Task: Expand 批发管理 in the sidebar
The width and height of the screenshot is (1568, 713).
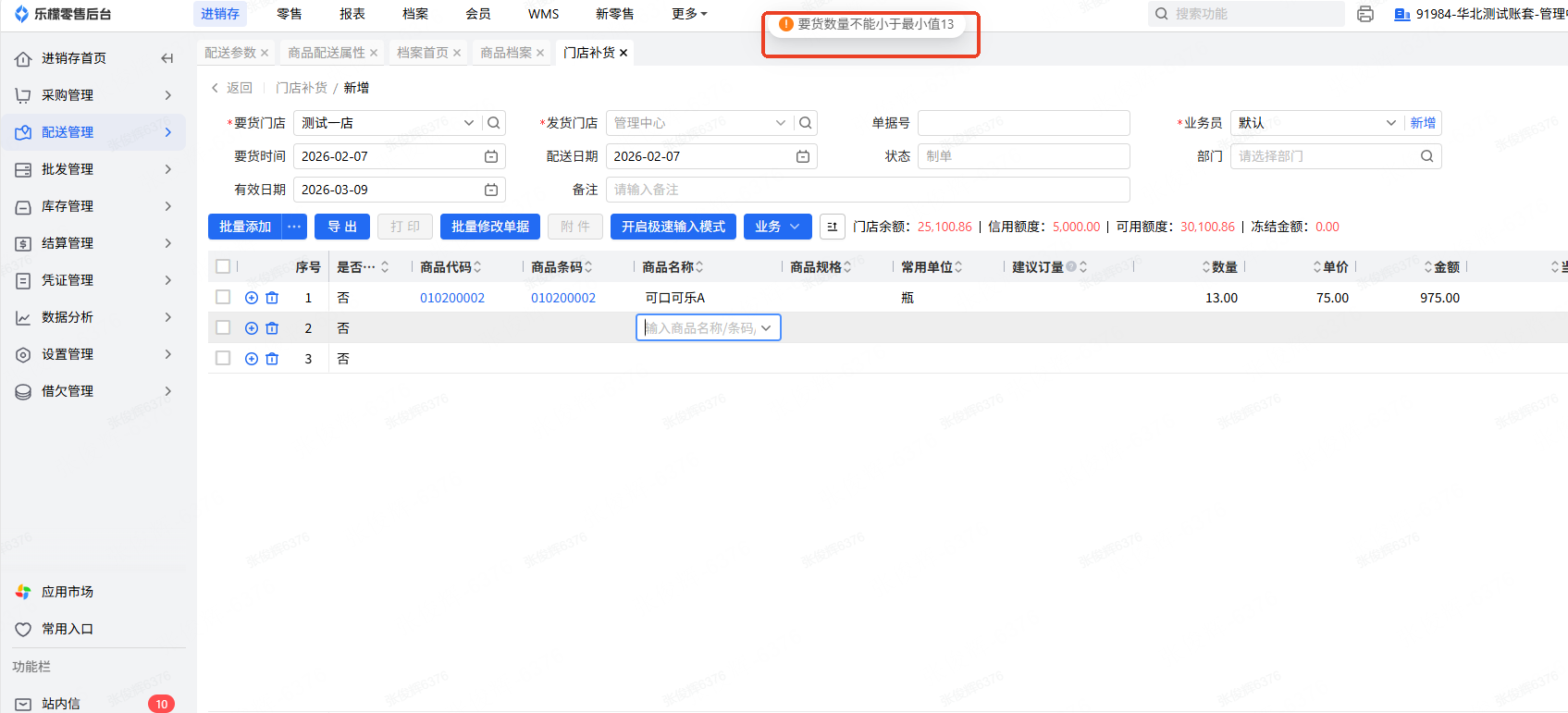Action: coord(93,169)
